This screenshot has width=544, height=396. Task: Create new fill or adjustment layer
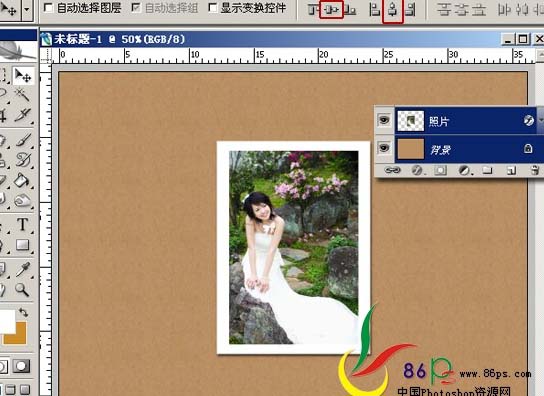pyautogui.click(x=465, y=170)
